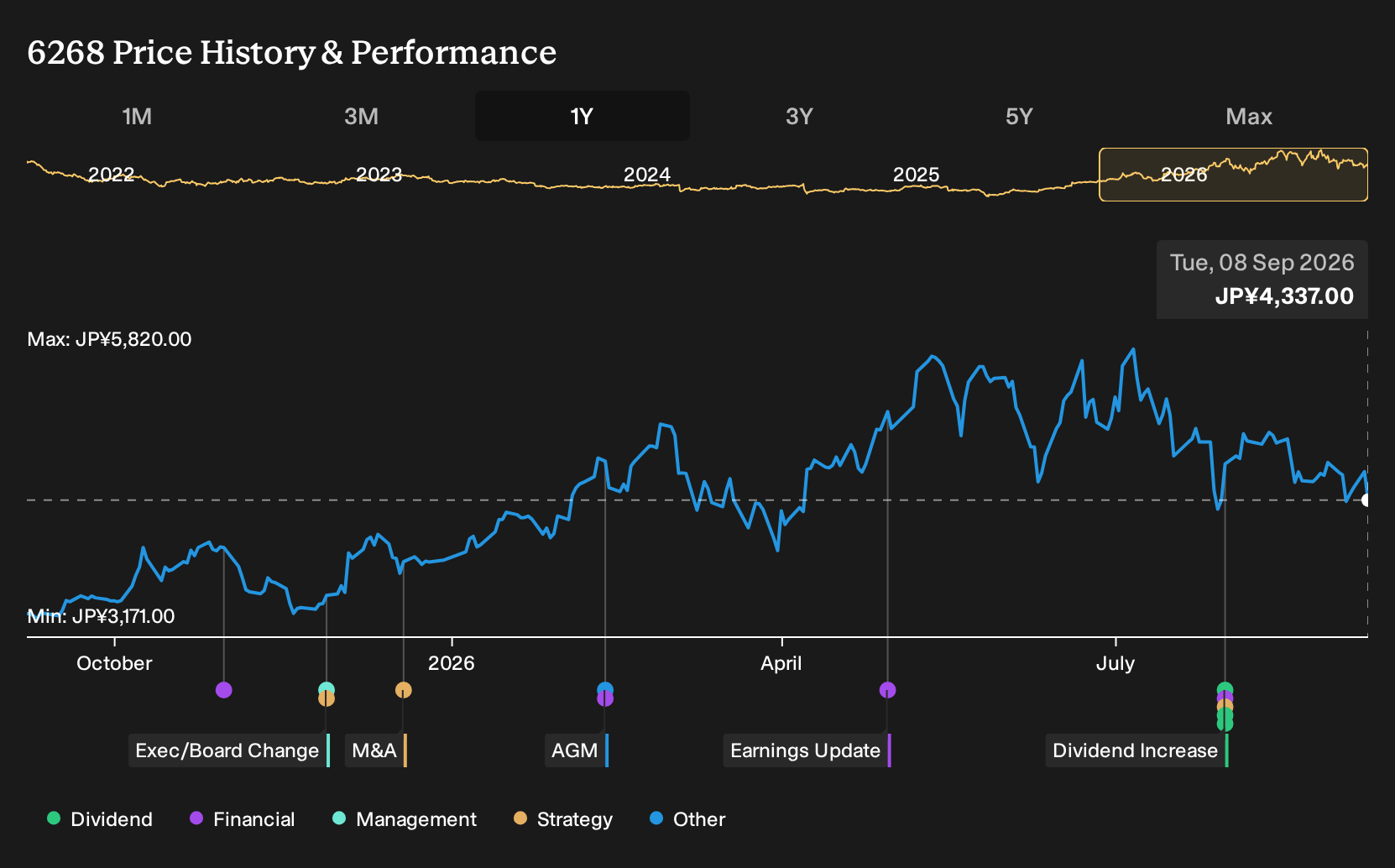Toggle the Strategy legend filter
This screenshot has height=868, width=1395.
coord(563,819)
